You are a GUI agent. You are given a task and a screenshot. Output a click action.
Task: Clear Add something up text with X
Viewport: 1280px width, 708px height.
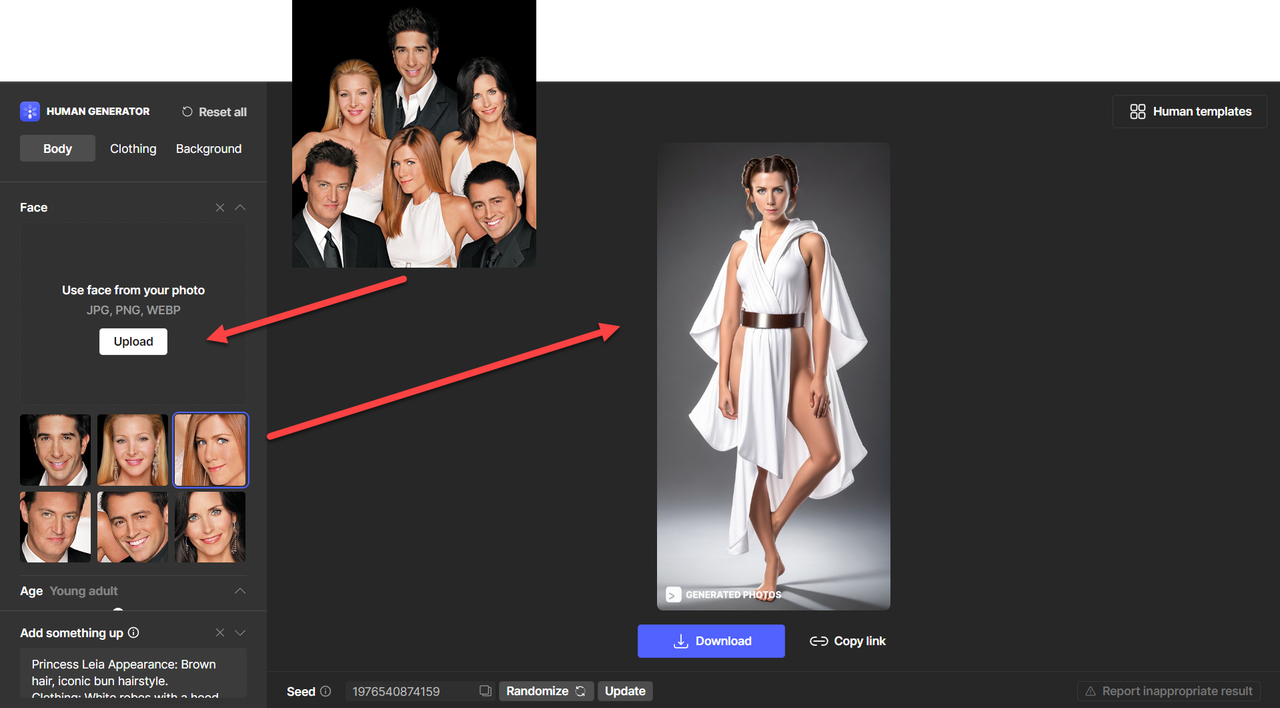click(220, 633)
